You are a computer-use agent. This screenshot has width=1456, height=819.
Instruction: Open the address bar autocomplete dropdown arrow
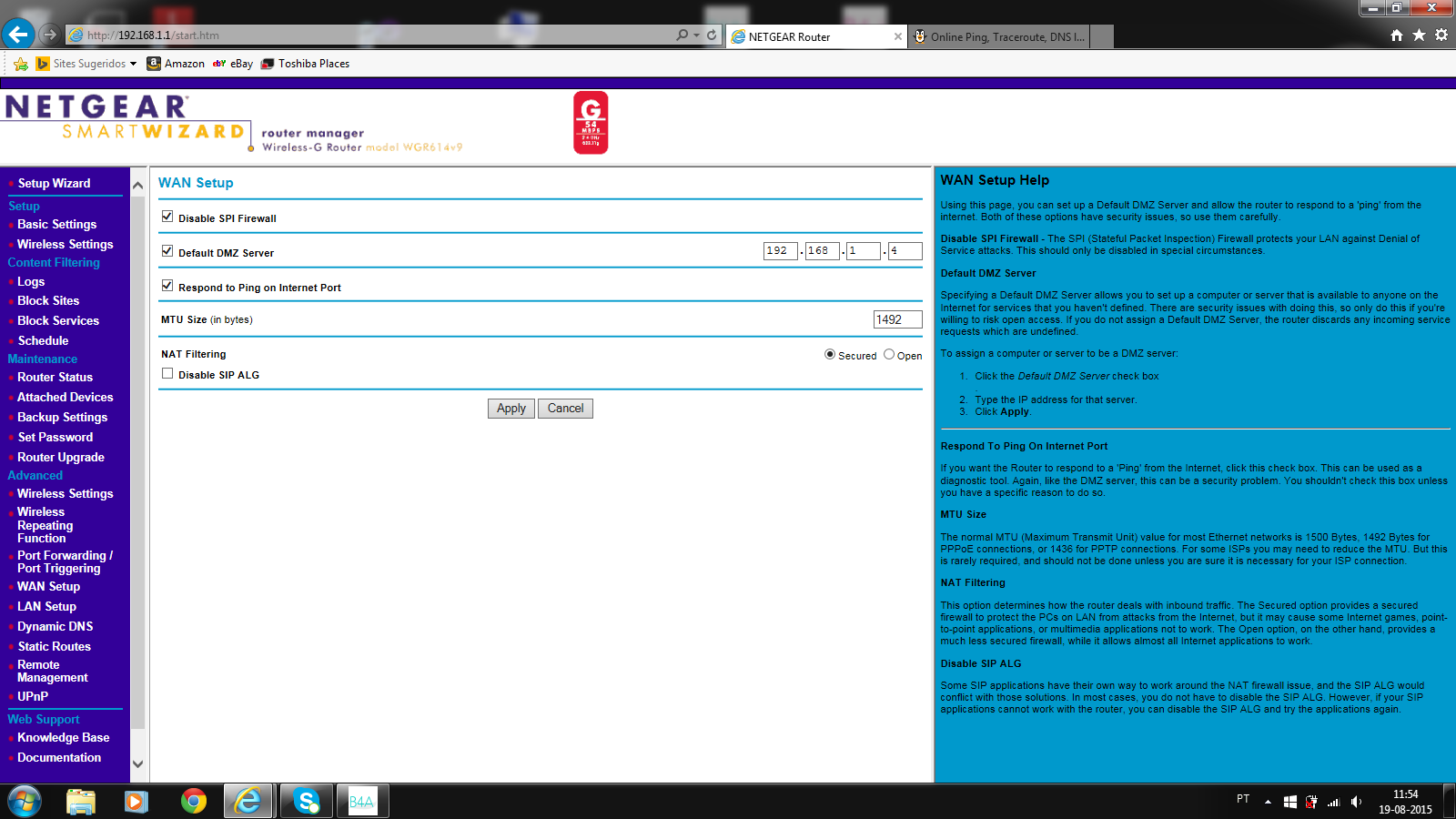[697, 35]
